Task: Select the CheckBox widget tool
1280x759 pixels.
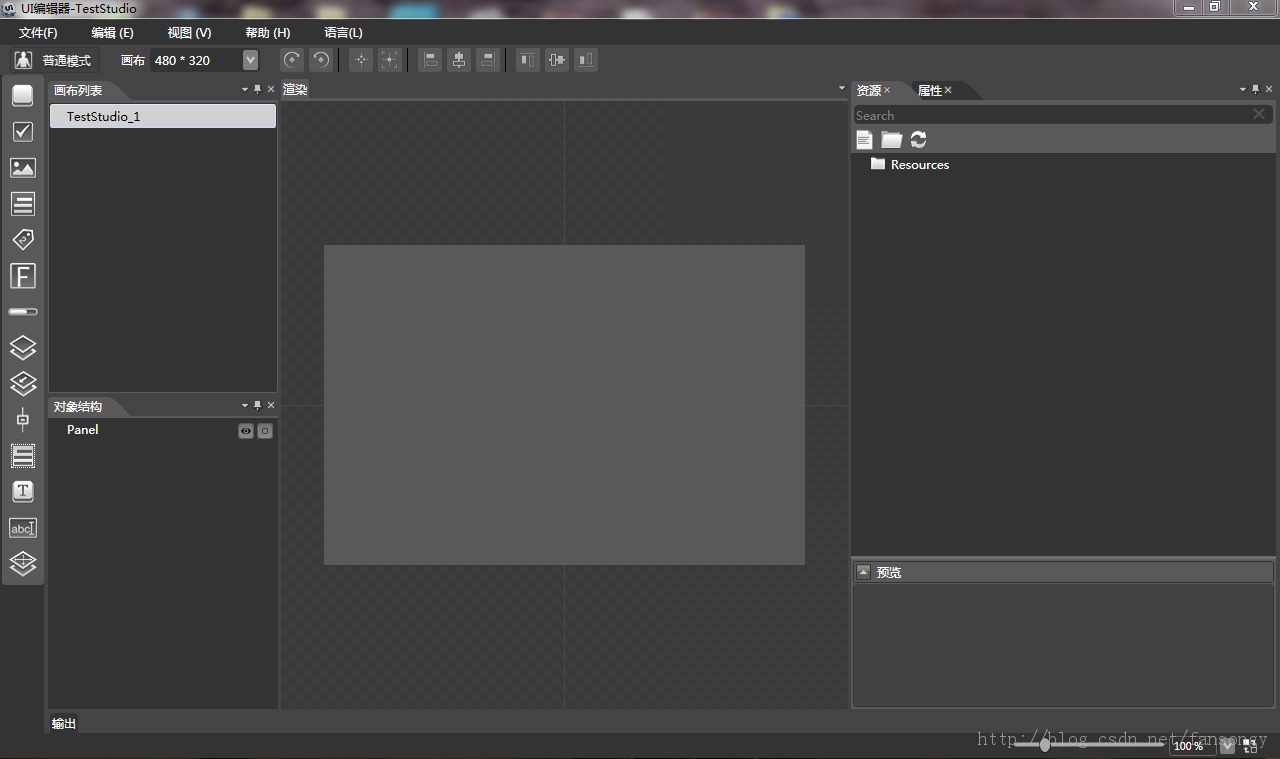Action: (x=22, y=131)
